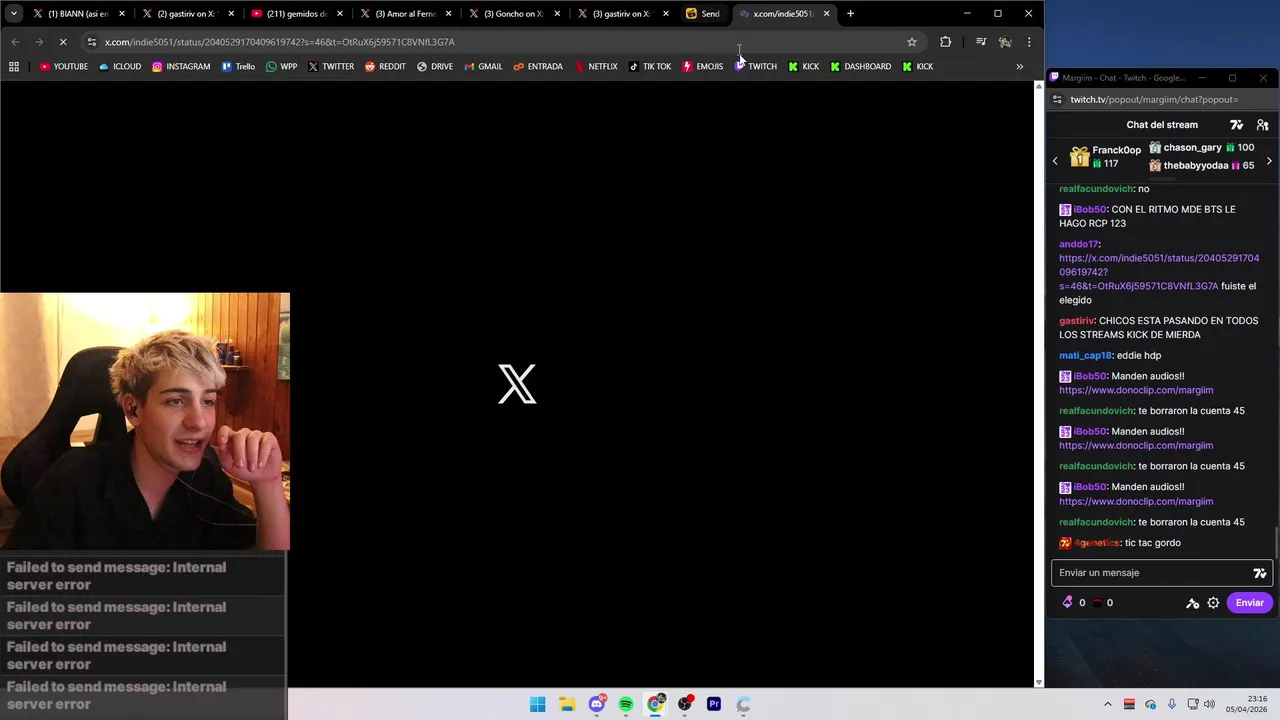View site info icon in Twitch popout window

point(1057,100)
